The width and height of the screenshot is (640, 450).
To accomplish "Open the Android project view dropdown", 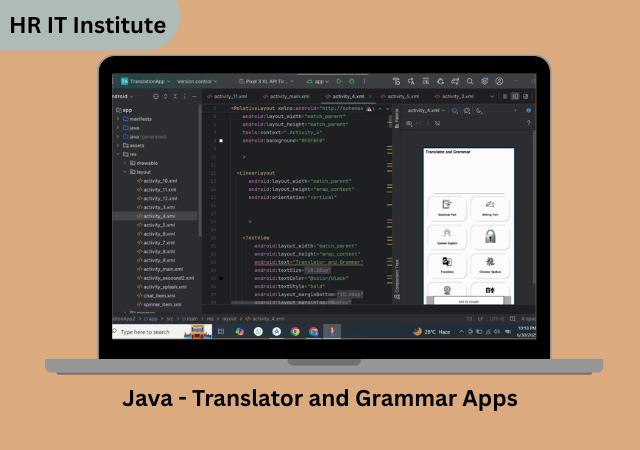I will (123, 96).
